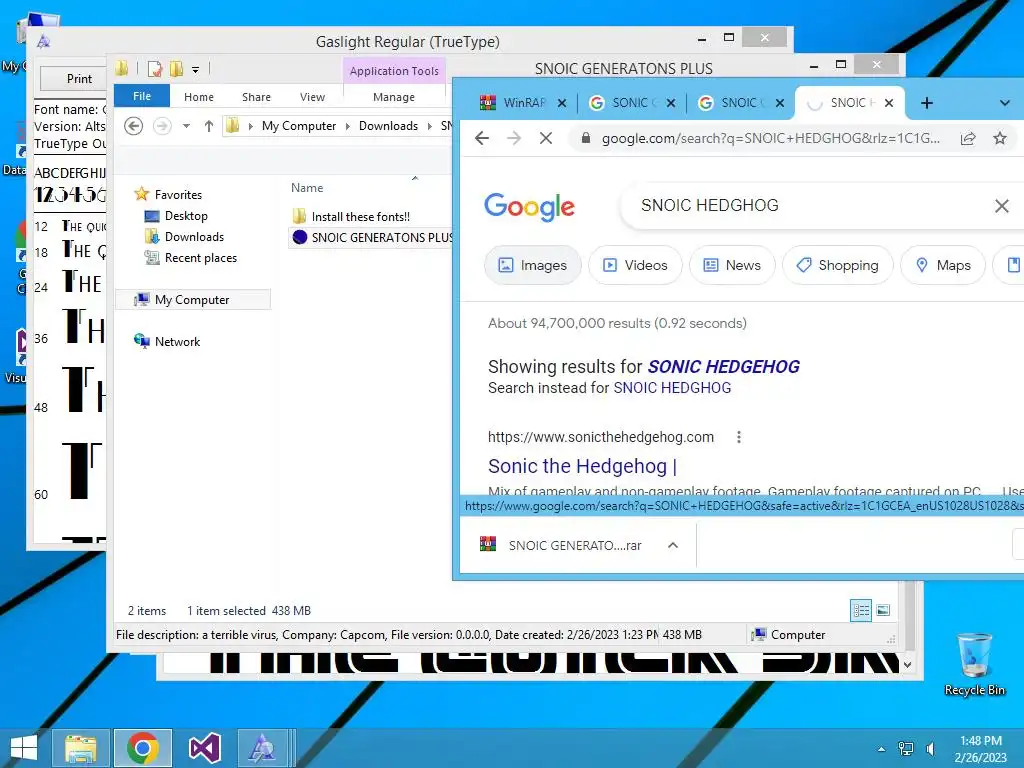Sort files by Name column header
Screen dimensions: 1024x768
[x=307, y=187]
